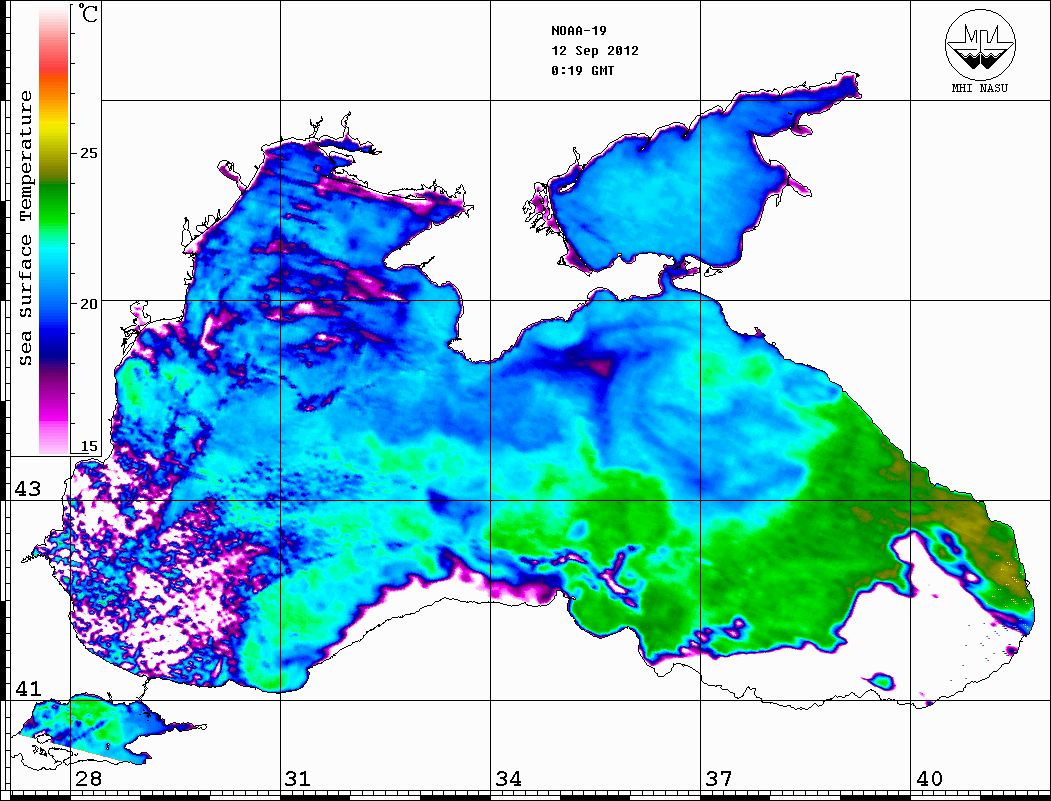1051x801 pixels.
Task: Click the 'MHI NASU' caption text
Action: point(979,88)
